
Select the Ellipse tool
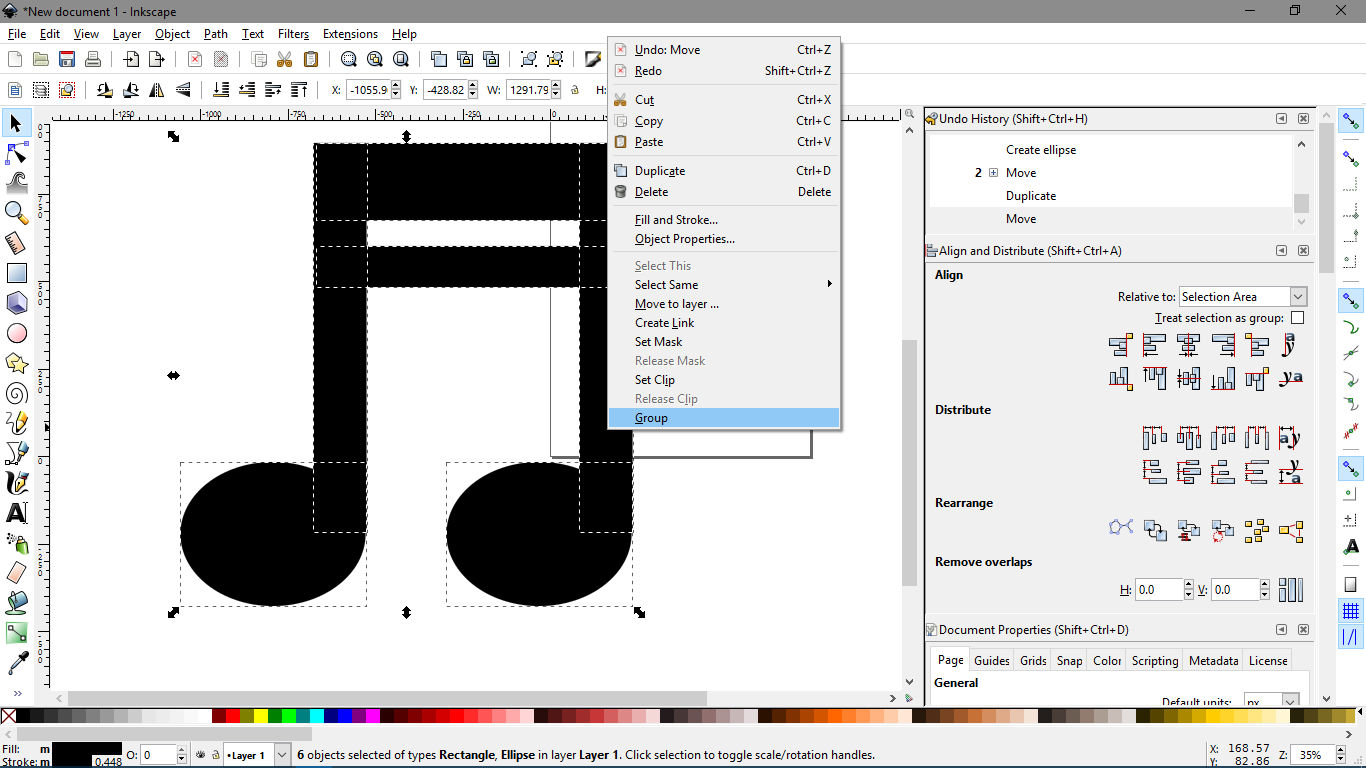16,333
